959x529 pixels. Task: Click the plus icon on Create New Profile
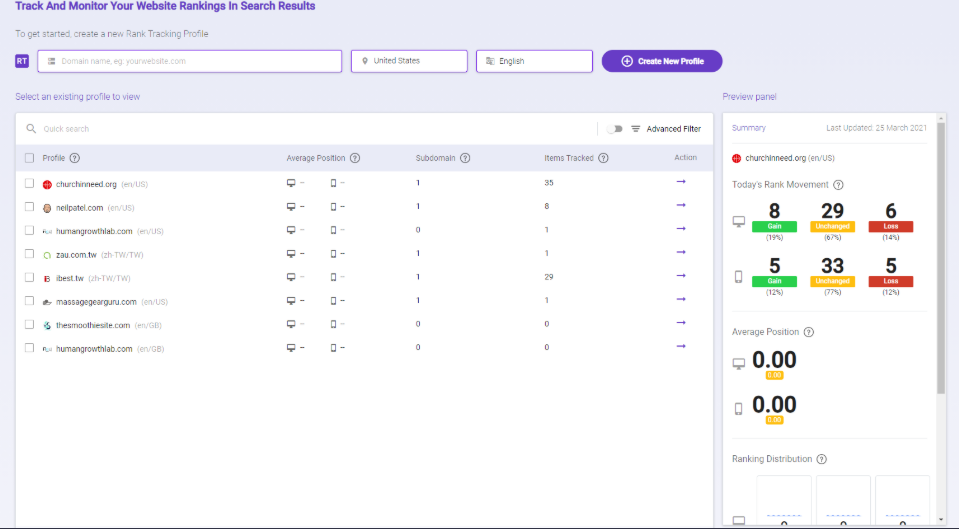pos(627,61)
